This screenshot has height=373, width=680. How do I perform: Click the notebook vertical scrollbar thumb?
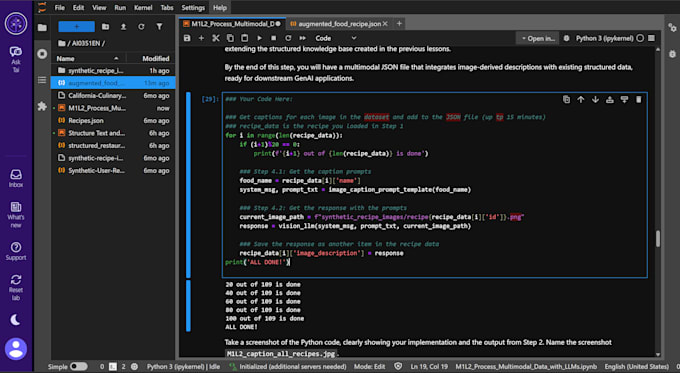point(658,239)
